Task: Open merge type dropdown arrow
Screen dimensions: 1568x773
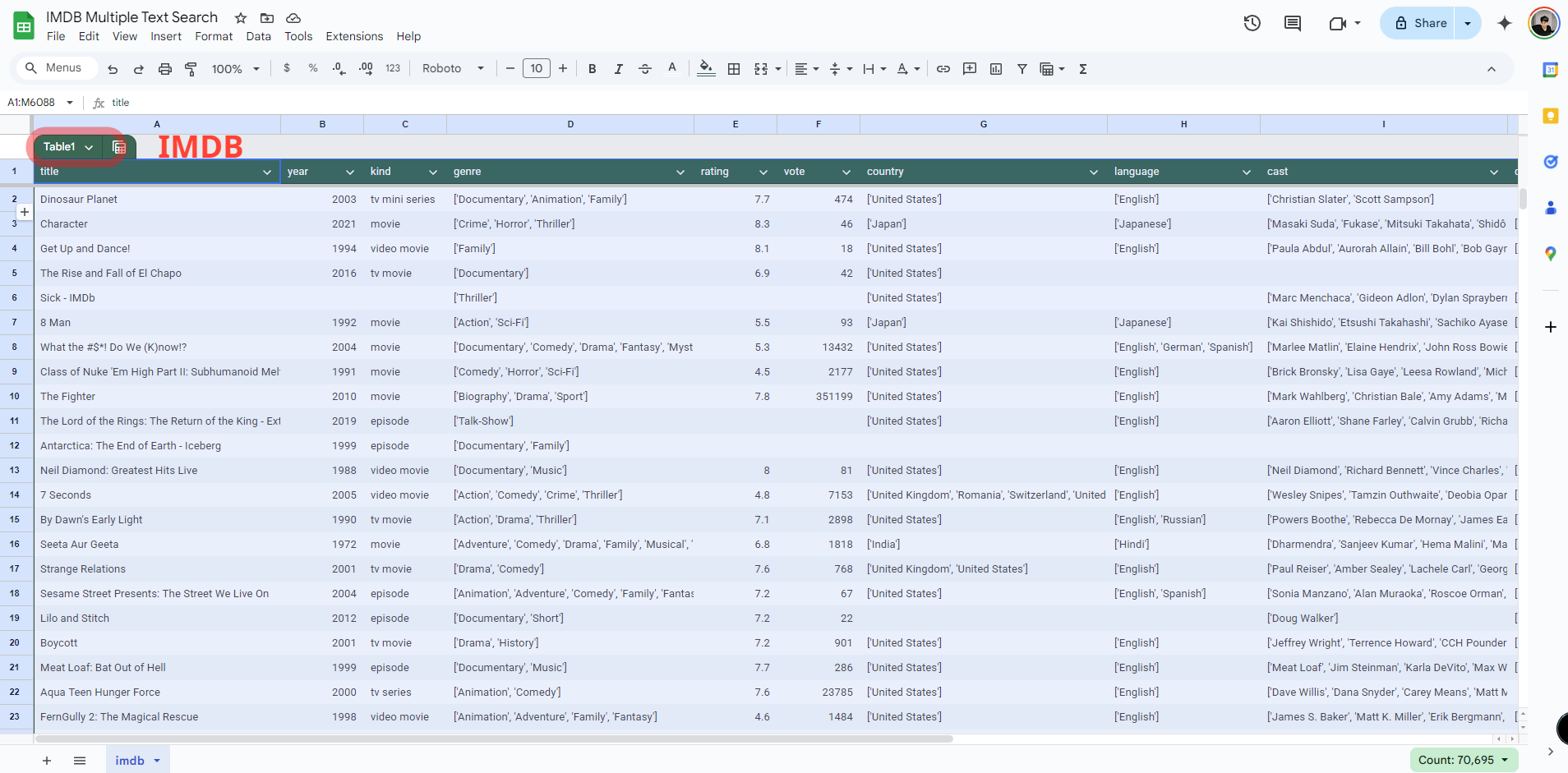Action: pos(778,69)
